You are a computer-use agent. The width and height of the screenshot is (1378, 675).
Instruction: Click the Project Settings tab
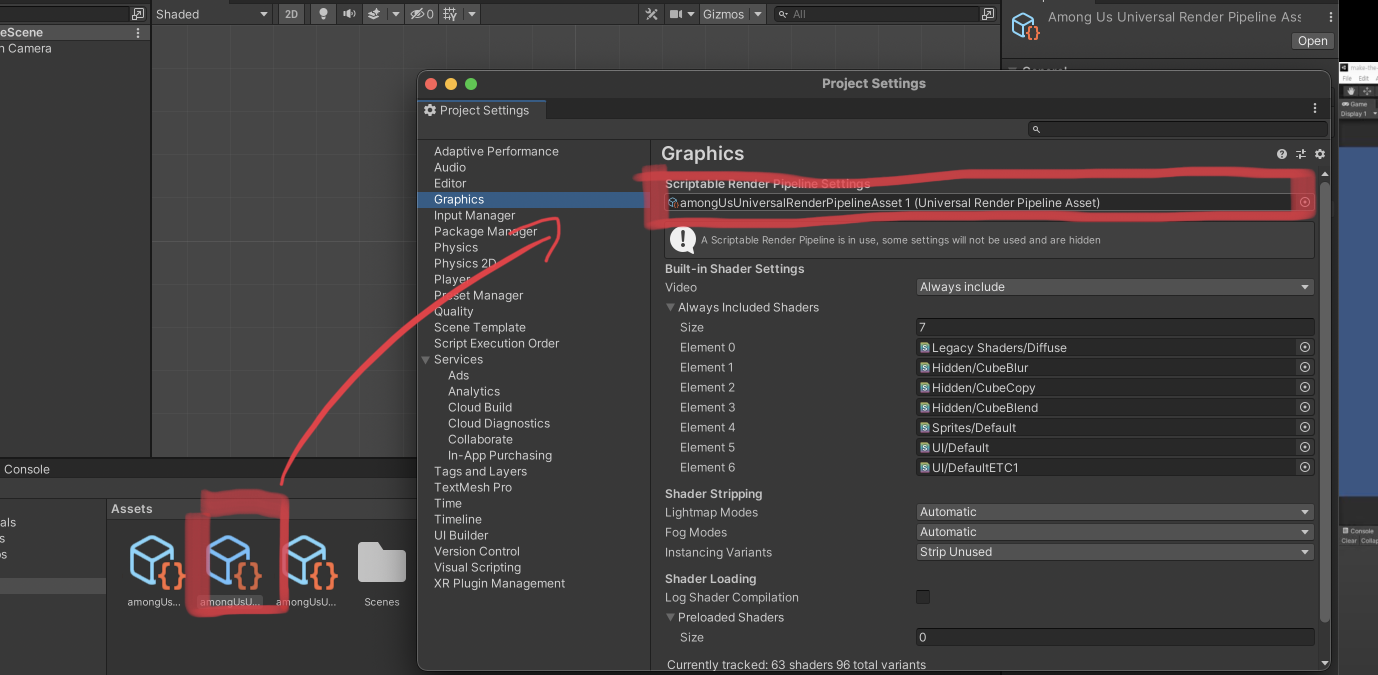(x=482, y=110)
